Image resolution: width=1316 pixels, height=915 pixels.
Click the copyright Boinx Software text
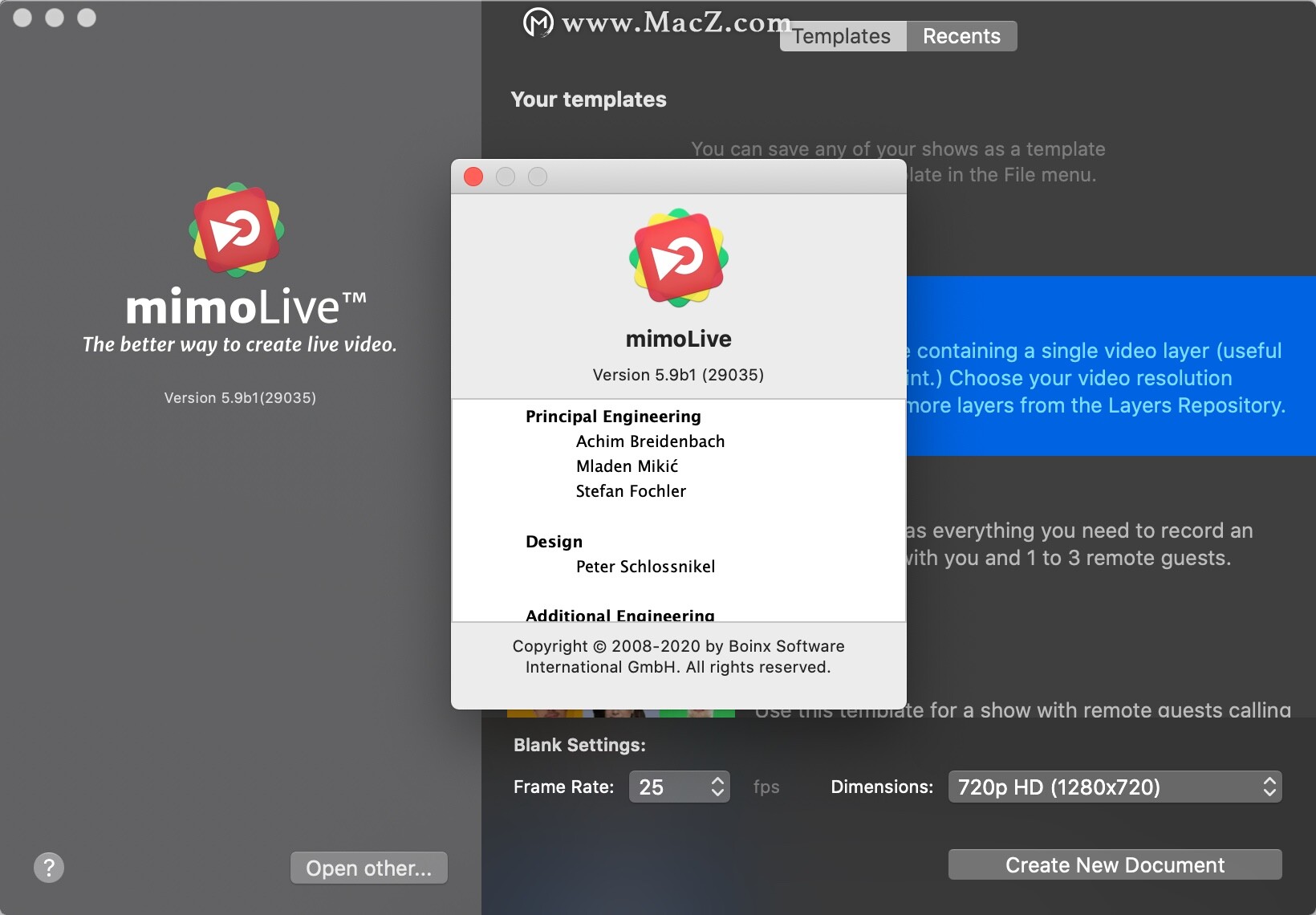click(678, 657)
